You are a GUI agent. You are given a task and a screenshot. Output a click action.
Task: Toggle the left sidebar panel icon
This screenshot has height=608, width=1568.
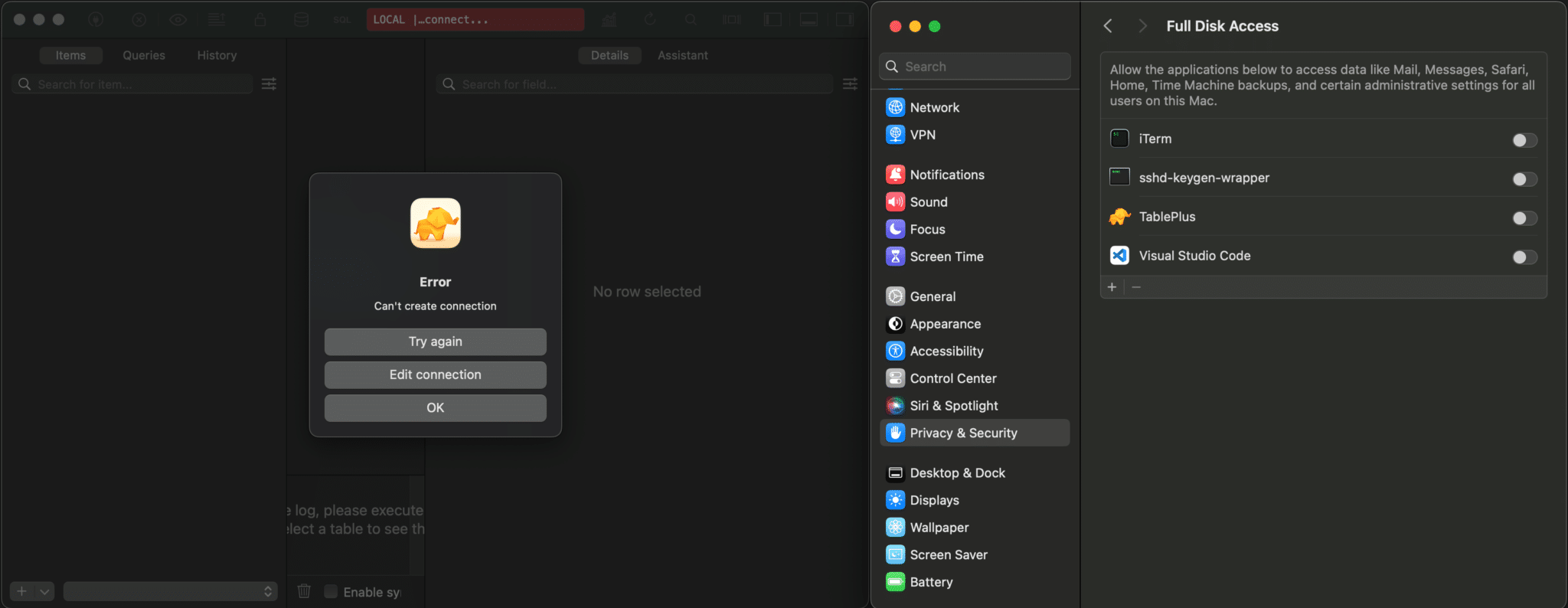773,20
